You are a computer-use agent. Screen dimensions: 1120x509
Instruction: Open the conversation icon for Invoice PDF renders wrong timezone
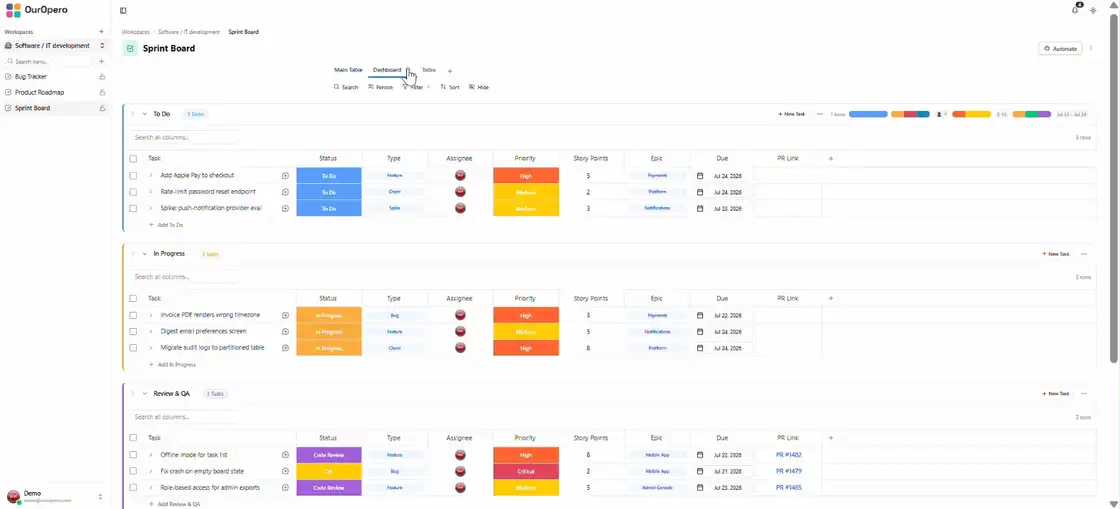click(x=285, y=316)
